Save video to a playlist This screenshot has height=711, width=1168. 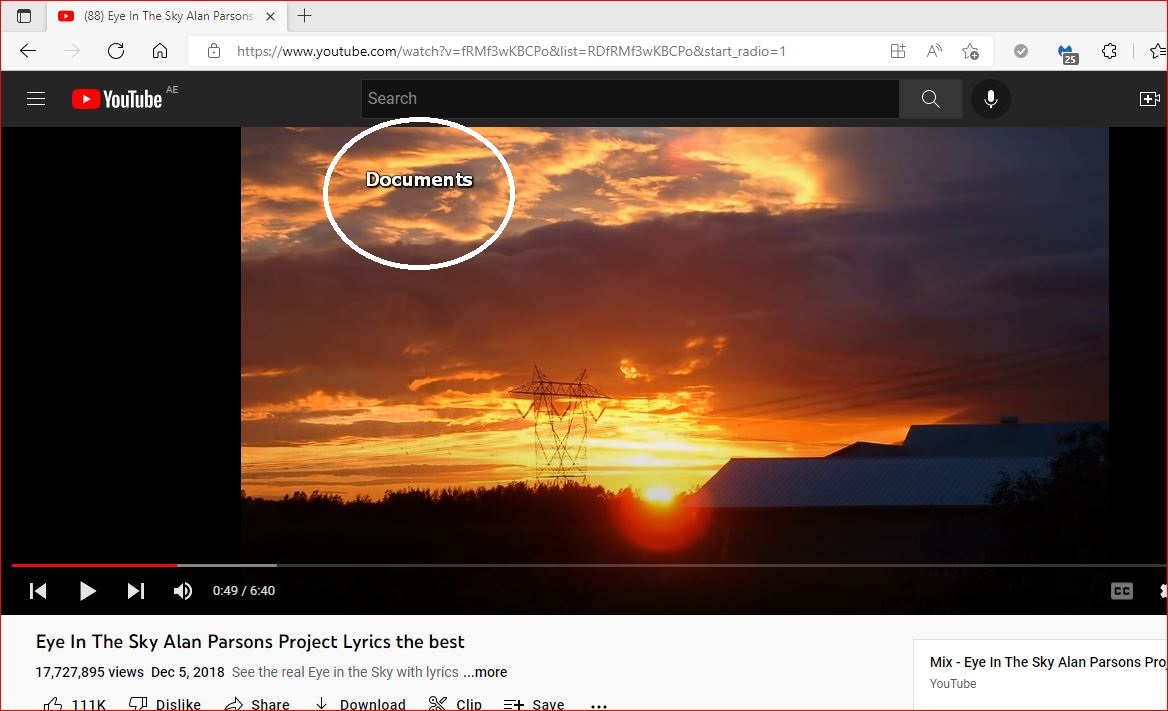(x=533, y=704)
